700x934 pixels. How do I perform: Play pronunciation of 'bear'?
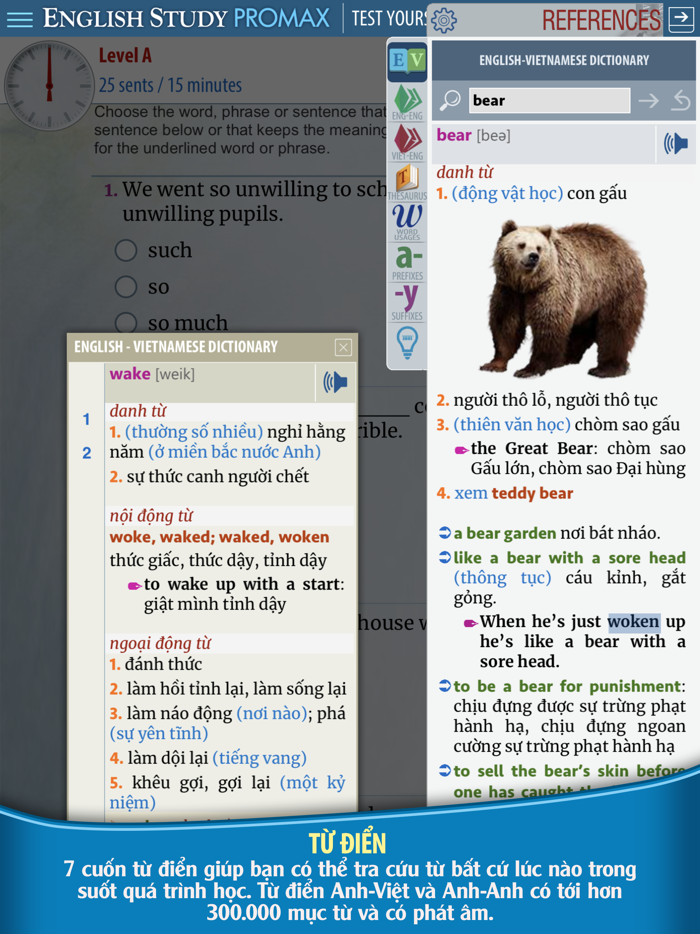[x=676, y=143]
